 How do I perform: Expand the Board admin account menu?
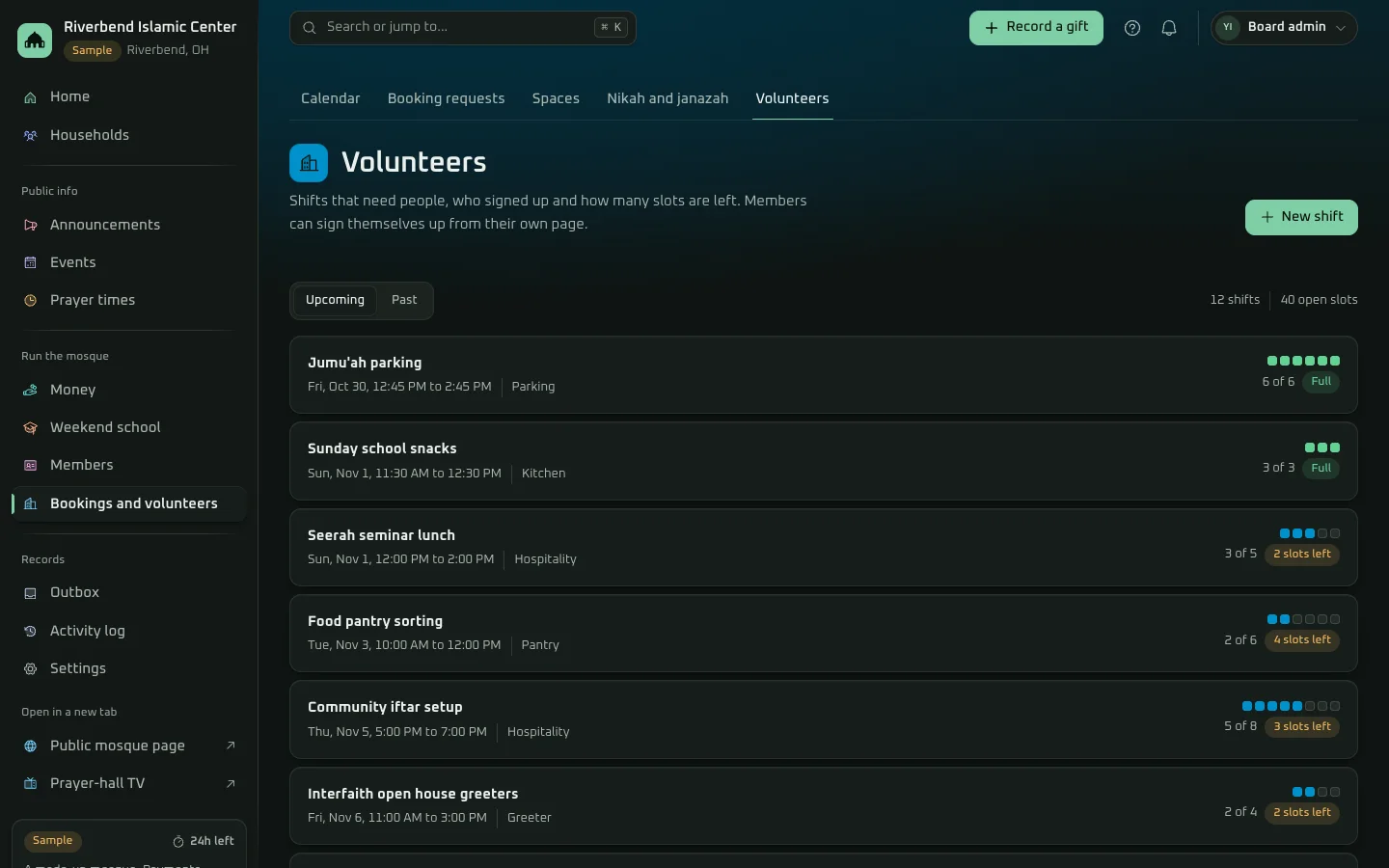pyautogui.click(x=1284, y=28)
